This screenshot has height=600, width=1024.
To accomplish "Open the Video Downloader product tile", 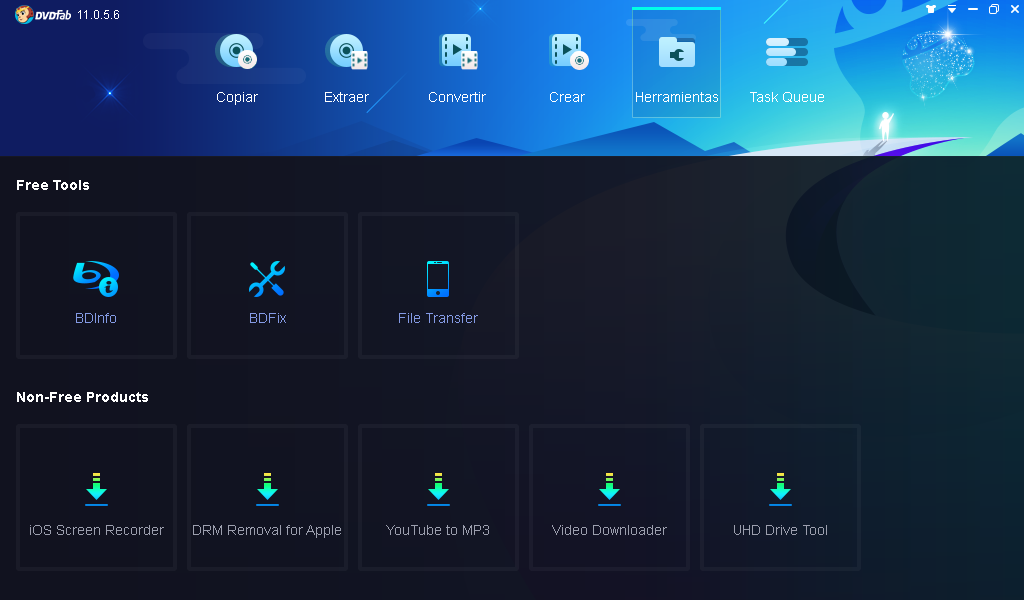I will pyautogui.click(x=609, y=497).
